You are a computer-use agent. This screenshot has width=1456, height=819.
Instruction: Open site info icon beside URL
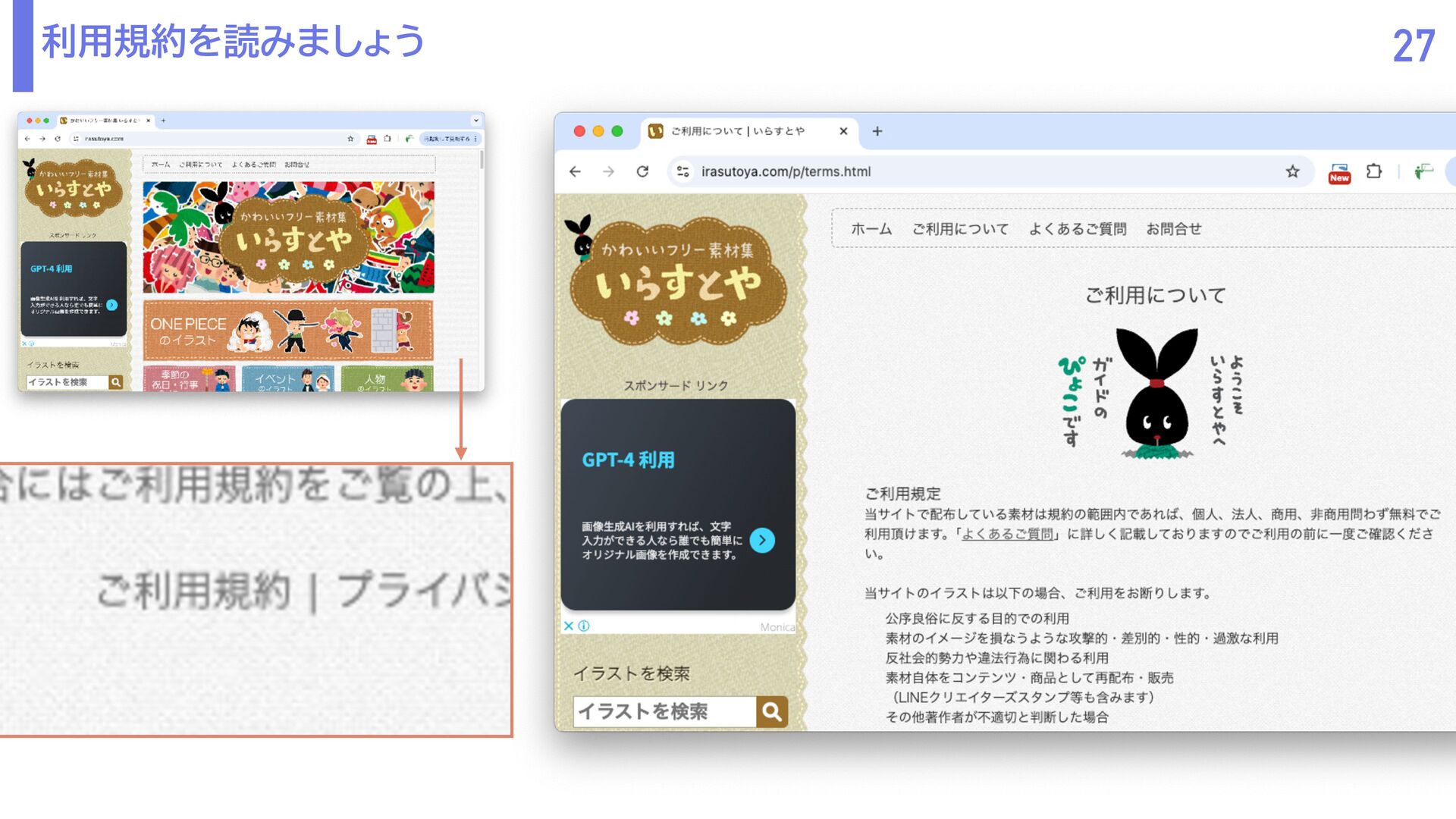pos(682,171)
